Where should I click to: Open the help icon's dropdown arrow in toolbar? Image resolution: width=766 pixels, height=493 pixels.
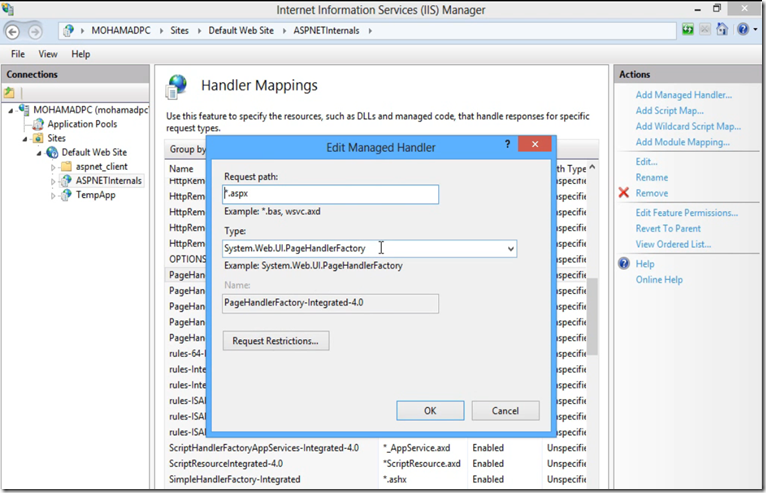tap(755, 30)
